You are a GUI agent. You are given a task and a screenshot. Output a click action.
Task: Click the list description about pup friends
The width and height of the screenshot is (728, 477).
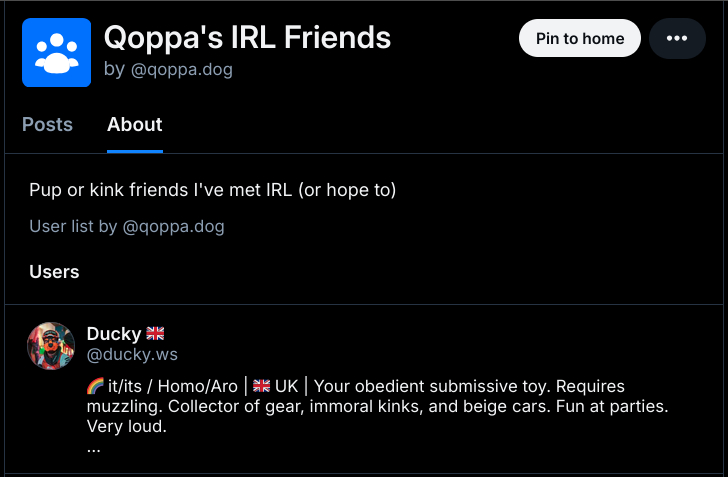click(x=213, y=189)
